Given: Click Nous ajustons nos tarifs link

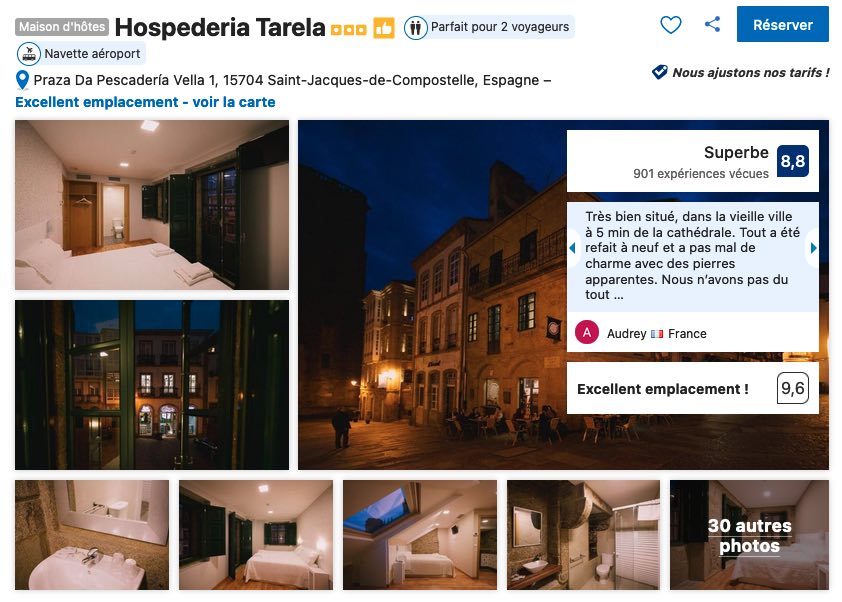Looking at the screenshot, I should 751,72.
